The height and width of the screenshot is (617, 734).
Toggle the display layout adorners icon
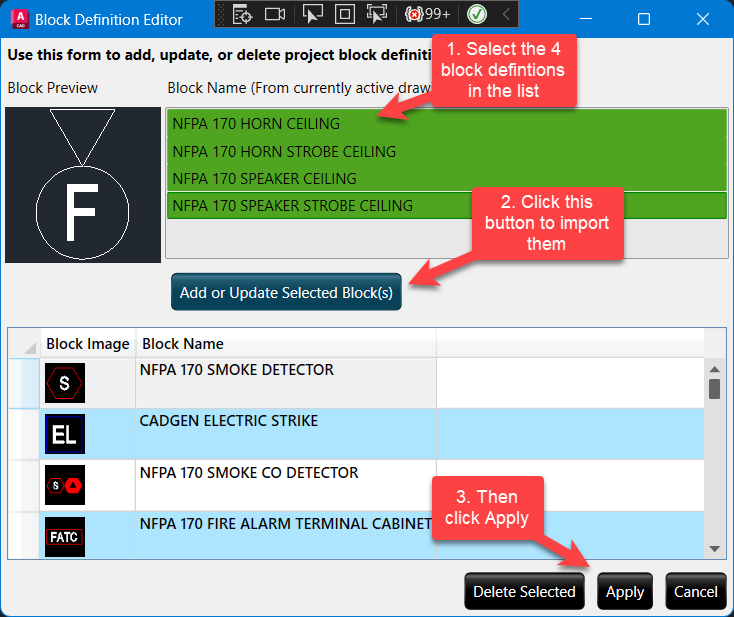345,15
